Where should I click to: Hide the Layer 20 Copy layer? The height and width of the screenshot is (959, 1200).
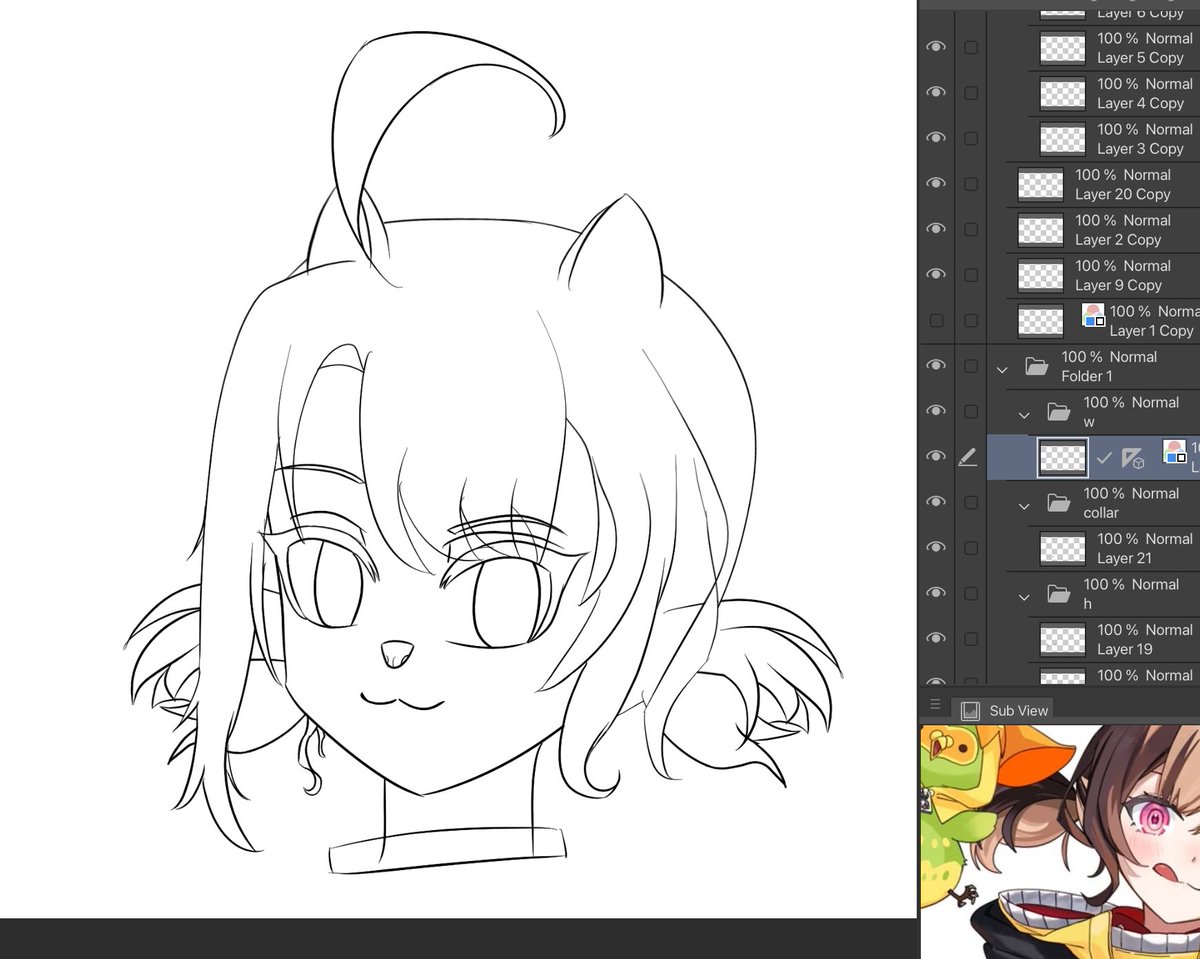pos(936,183)
